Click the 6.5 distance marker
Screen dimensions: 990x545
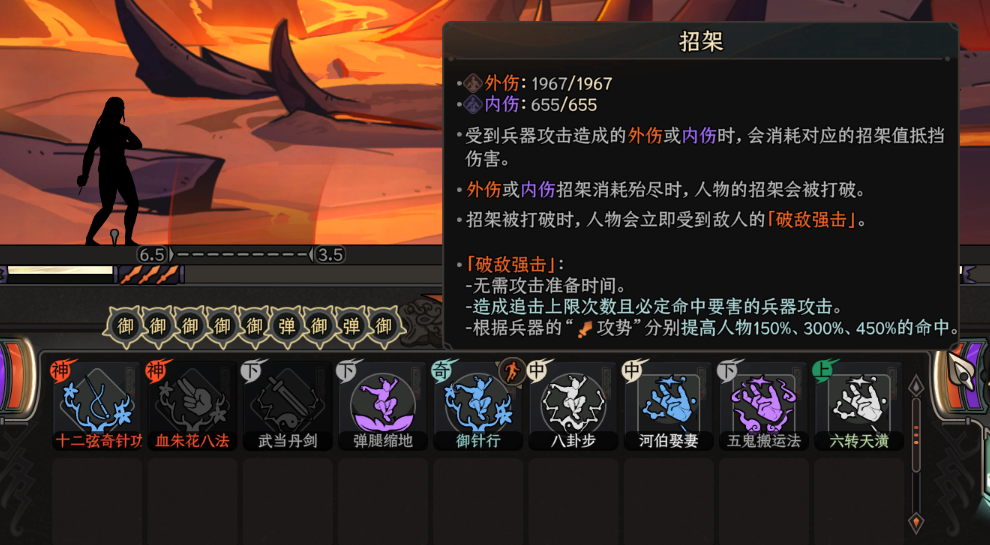click(152, 255)
